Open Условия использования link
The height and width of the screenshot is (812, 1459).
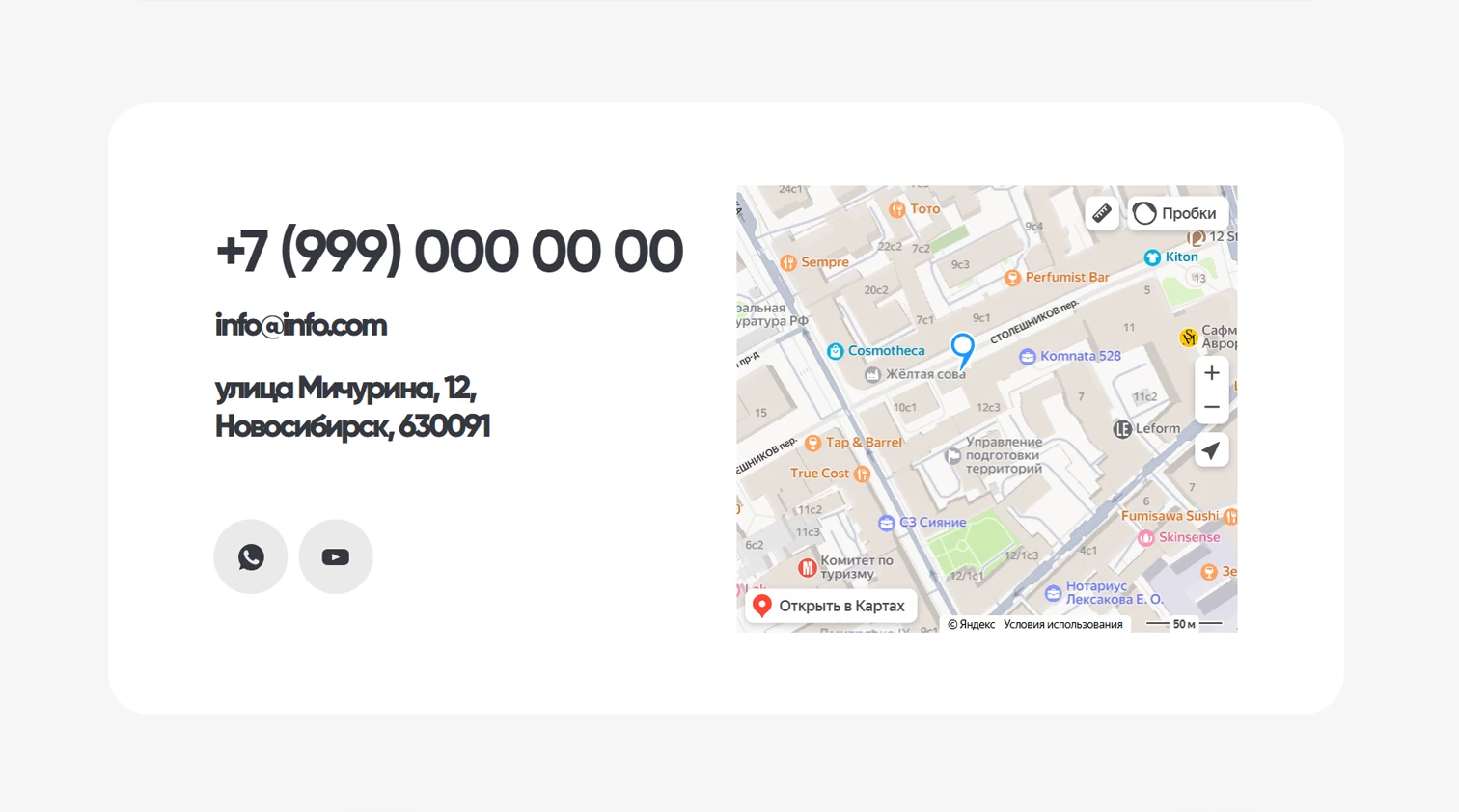point(1062,624)
